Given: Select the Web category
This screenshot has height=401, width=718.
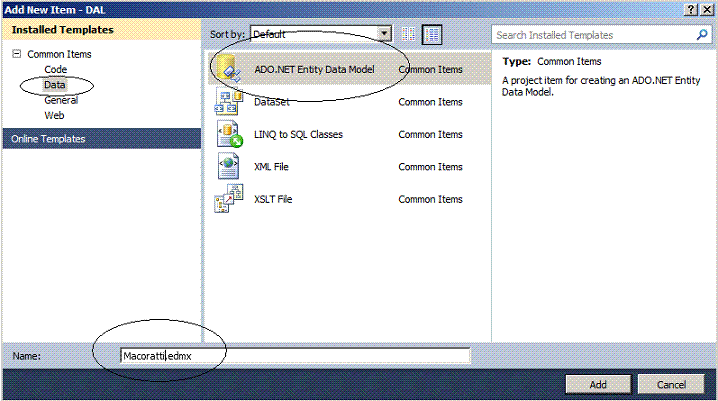Looking at the screenshot, I should click(x=54, y=115).
